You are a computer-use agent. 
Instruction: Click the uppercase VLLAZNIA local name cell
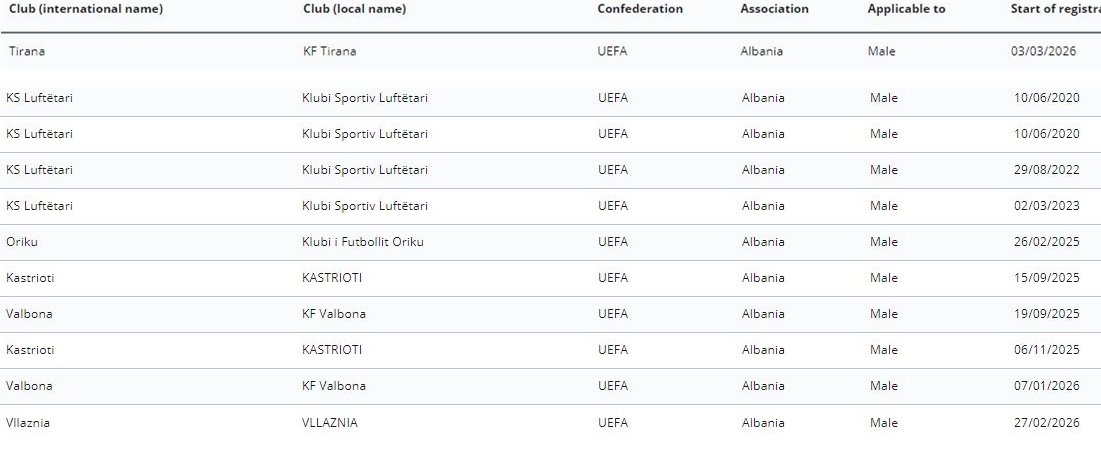coord(329,423)
